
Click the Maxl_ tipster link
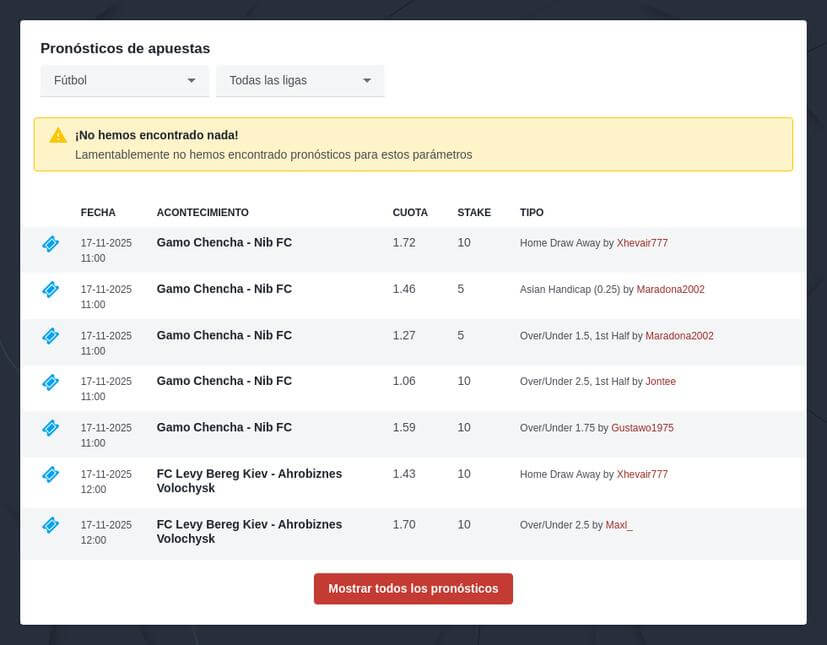[618, 524]
